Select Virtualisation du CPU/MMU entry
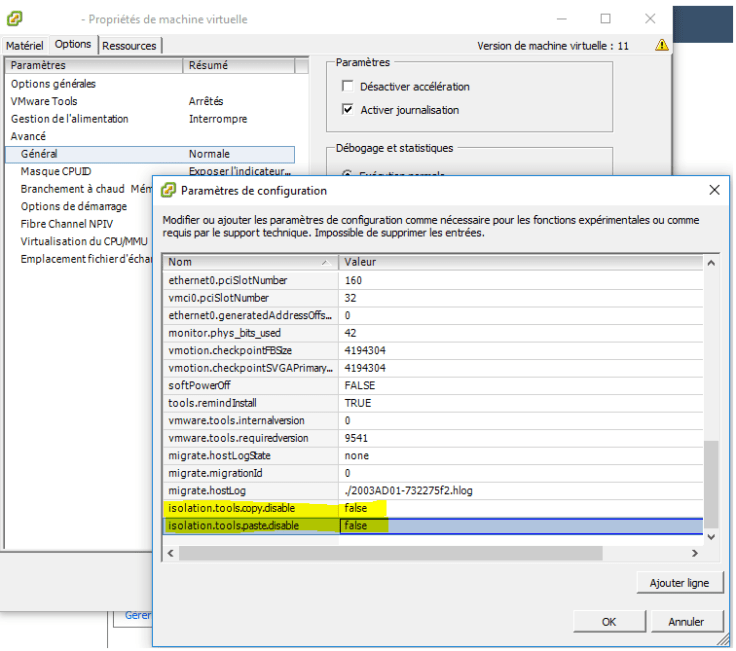736x651 pixels. pos(84,241)
